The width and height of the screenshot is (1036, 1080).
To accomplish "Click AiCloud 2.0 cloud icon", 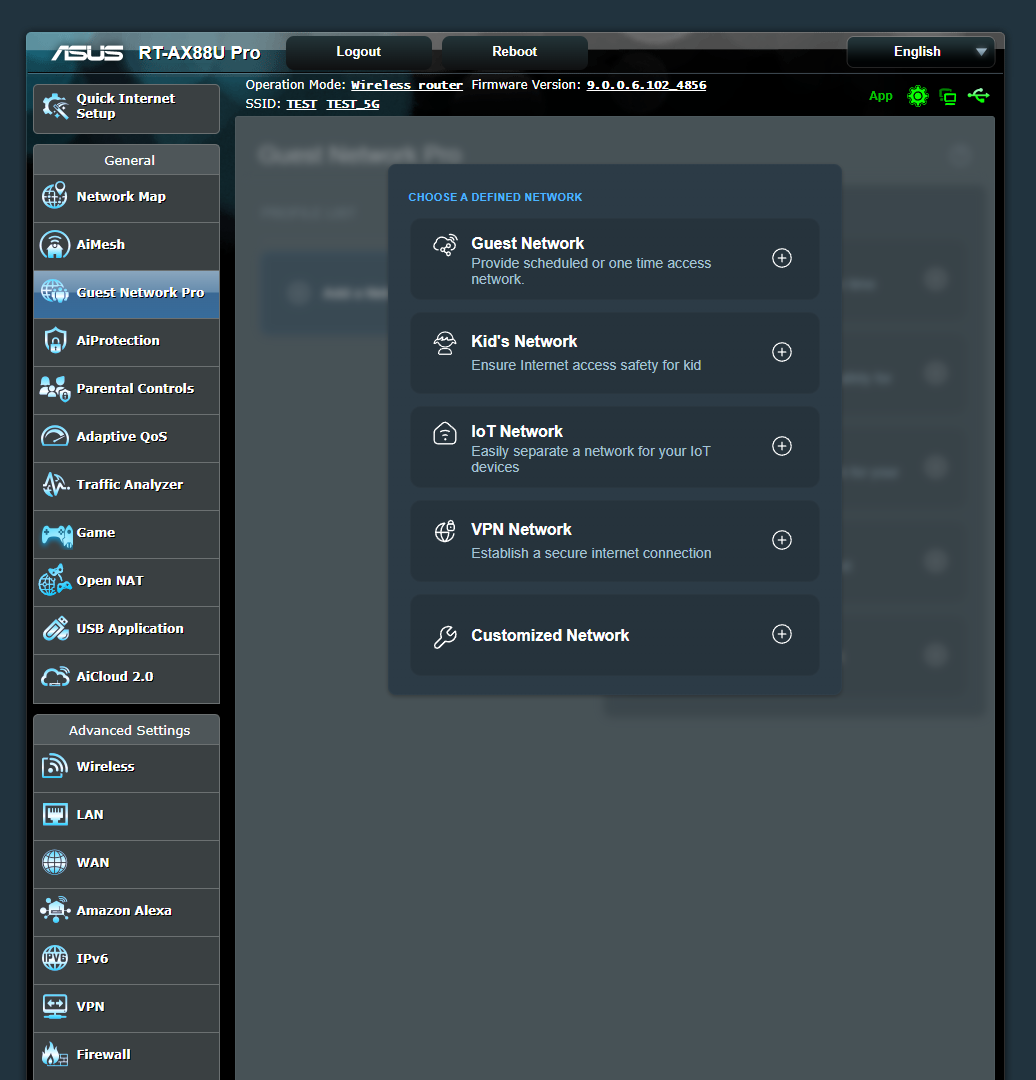I will 55,676.
